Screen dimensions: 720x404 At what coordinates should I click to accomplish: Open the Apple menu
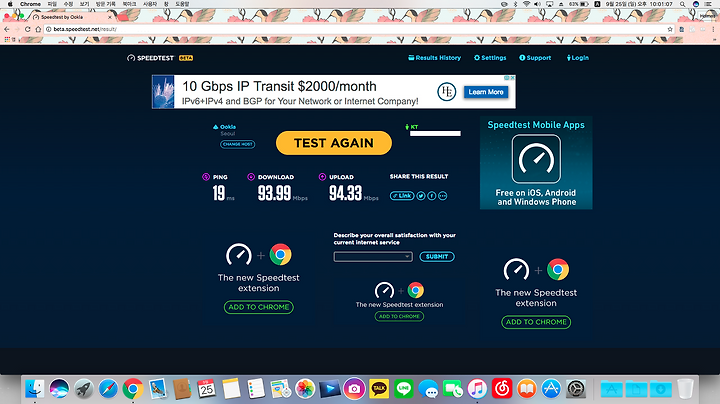click(x=10, y=4)
